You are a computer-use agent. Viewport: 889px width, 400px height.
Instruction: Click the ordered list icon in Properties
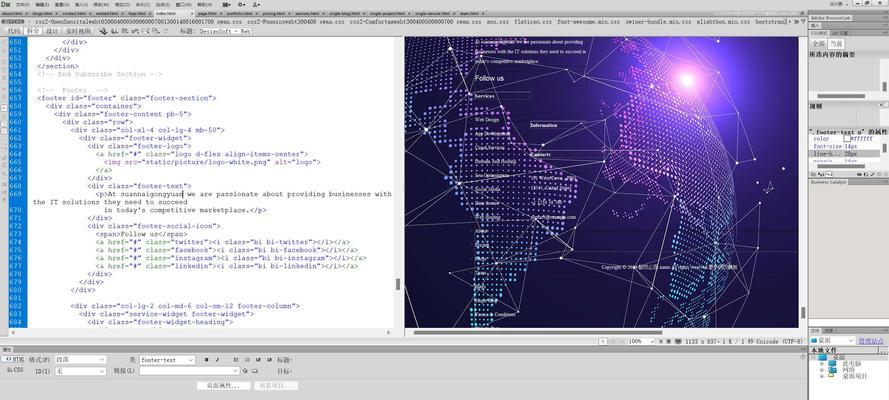[x=247, y=360]
